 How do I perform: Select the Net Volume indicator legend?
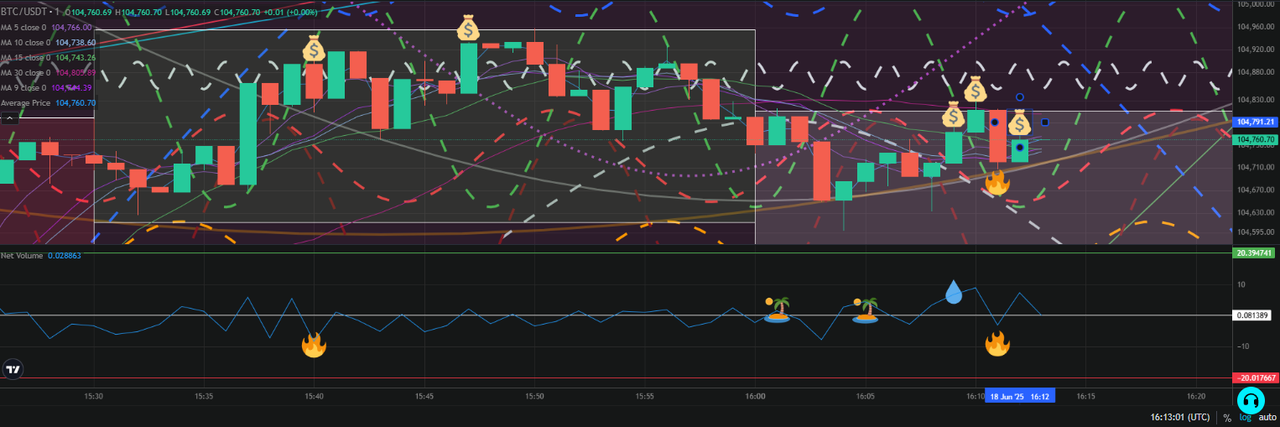(41, 256)
